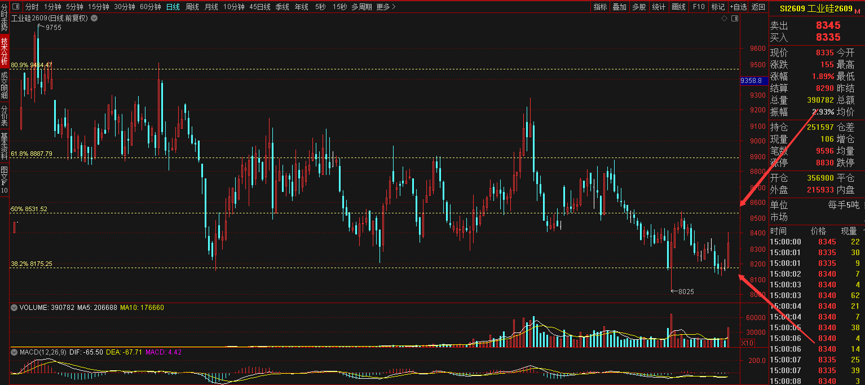Screen dimensions: 865x385
Task: Click the 开仓 value 356900
Action: (x=820, y=178)
